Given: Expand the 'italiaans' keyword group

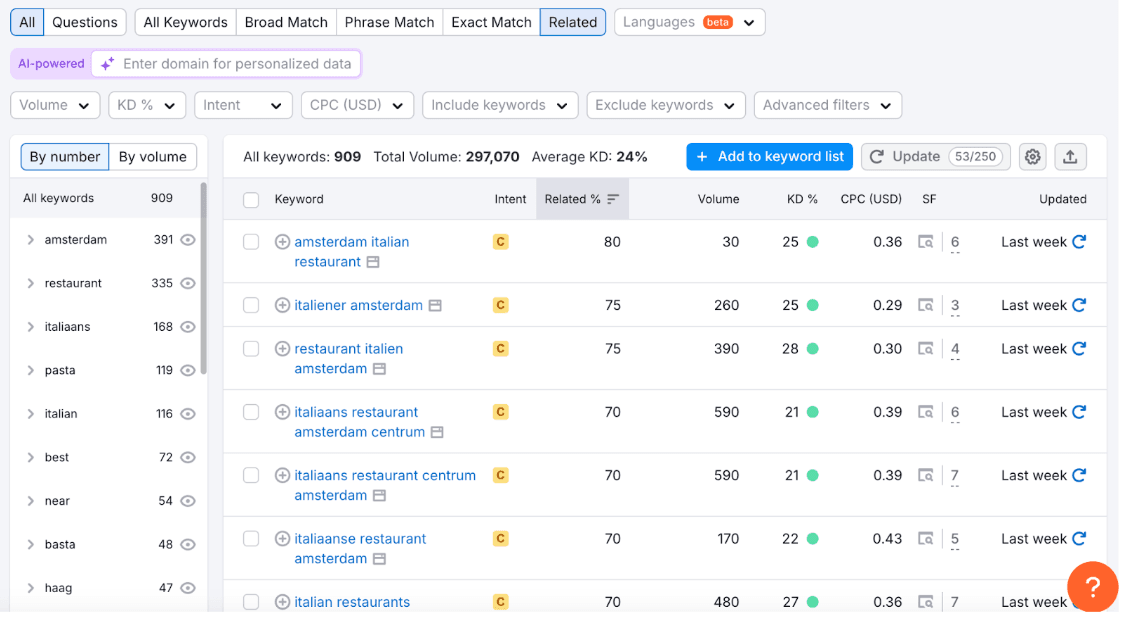Looking at the screenshot, I should click(30, 327).
